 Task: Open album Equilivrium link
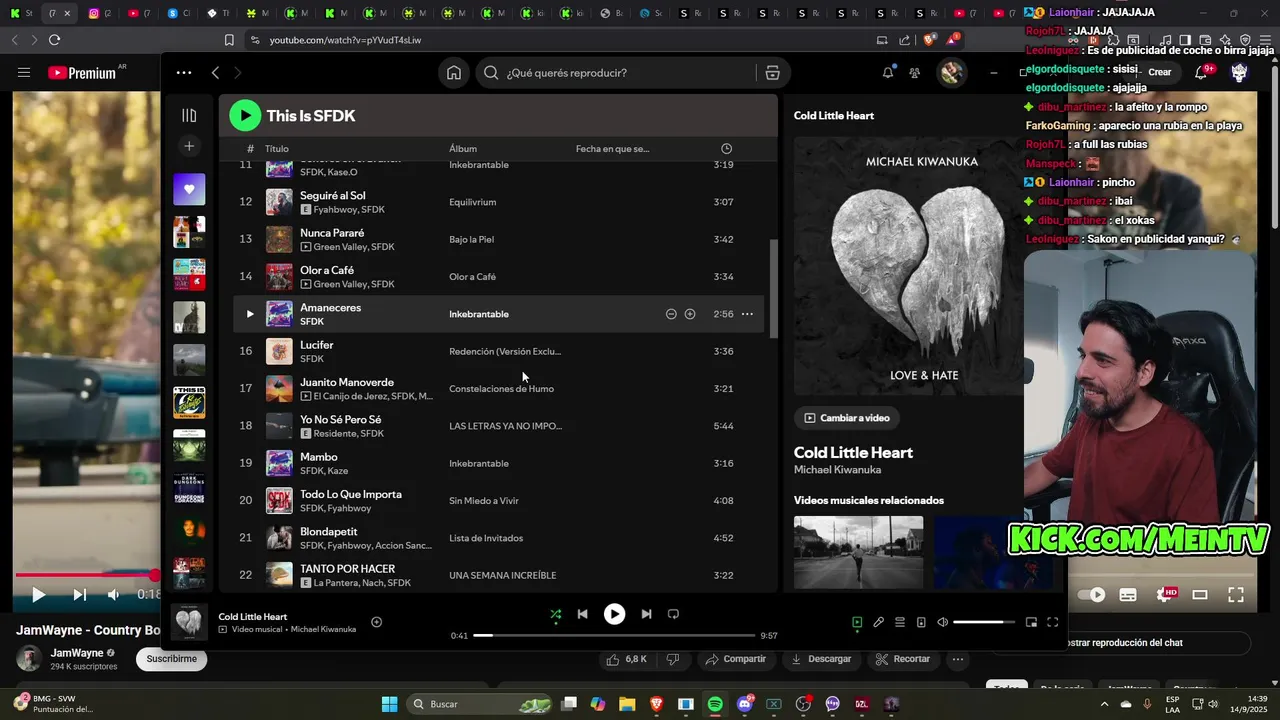[x=472, y=202]
